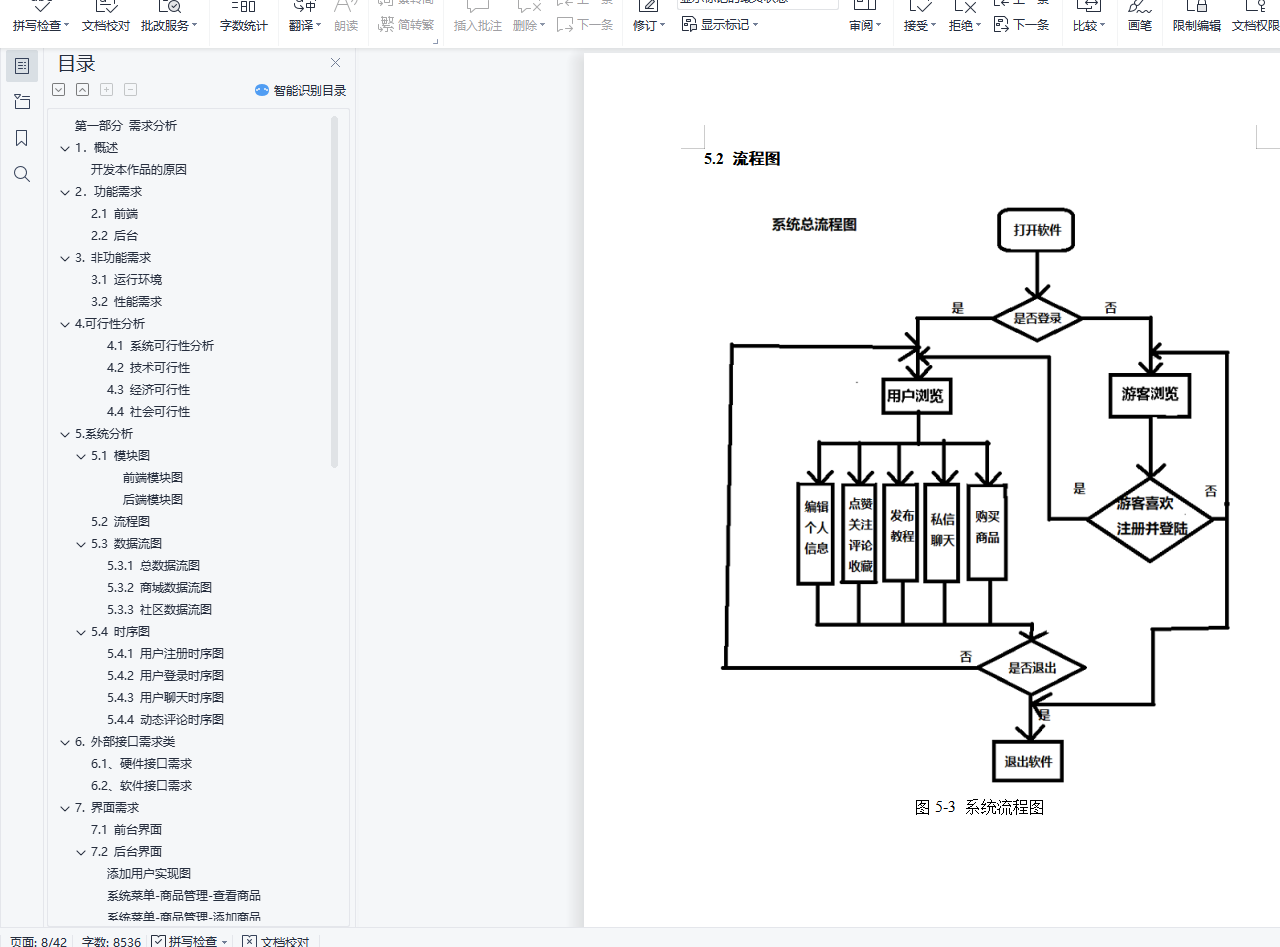The height and width of the screenshot is (947, 1280).
Task: Collapse the 5.1 模块图 outline node
Action: click(x=81, y=456)
